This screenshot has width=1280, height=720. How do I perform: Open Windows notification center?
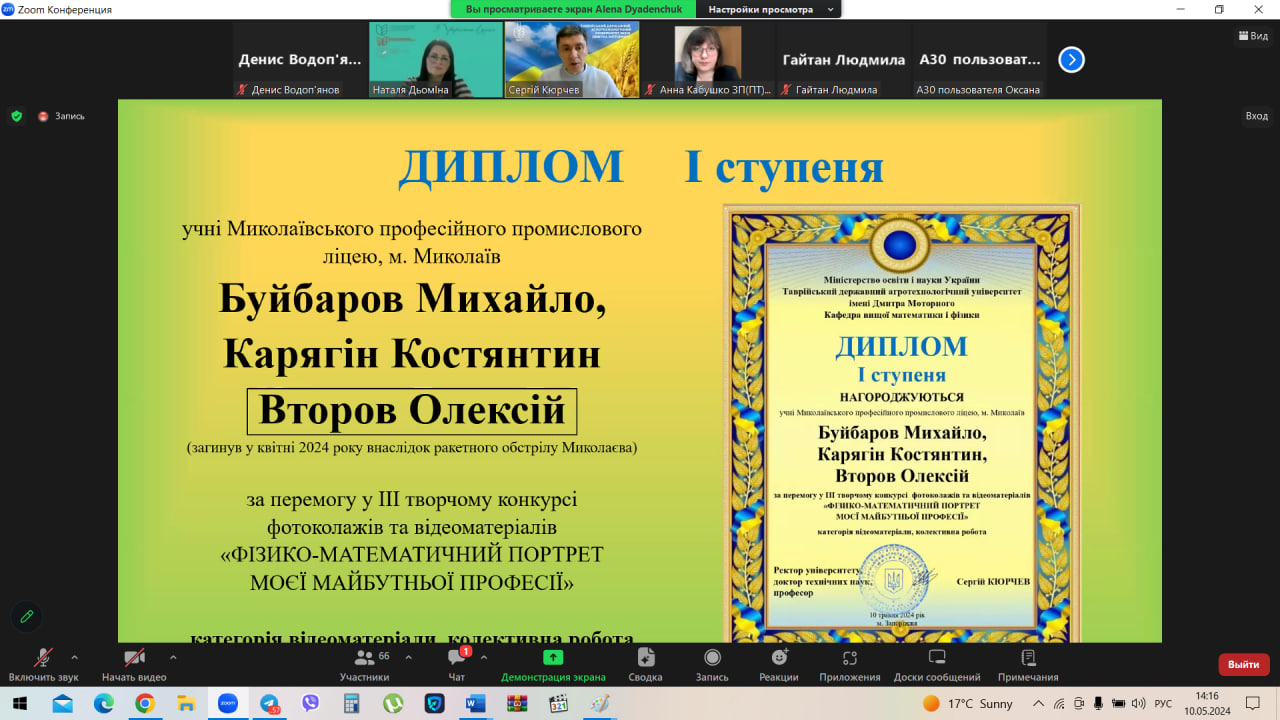[x=1253, y=704]
